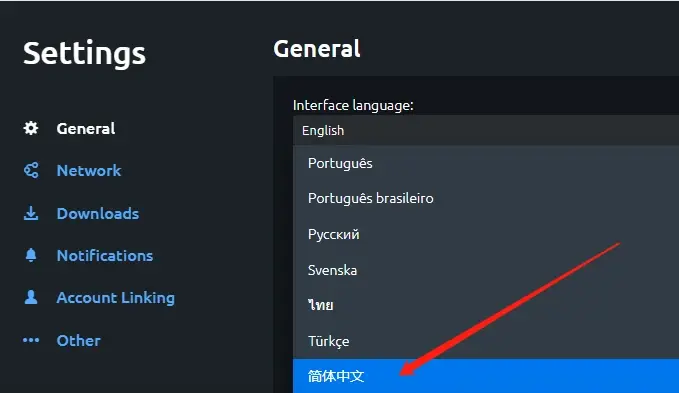Click the Notifications bell icon
The width and height of the screenshot is (679, 393).
[x=31, y=255]
